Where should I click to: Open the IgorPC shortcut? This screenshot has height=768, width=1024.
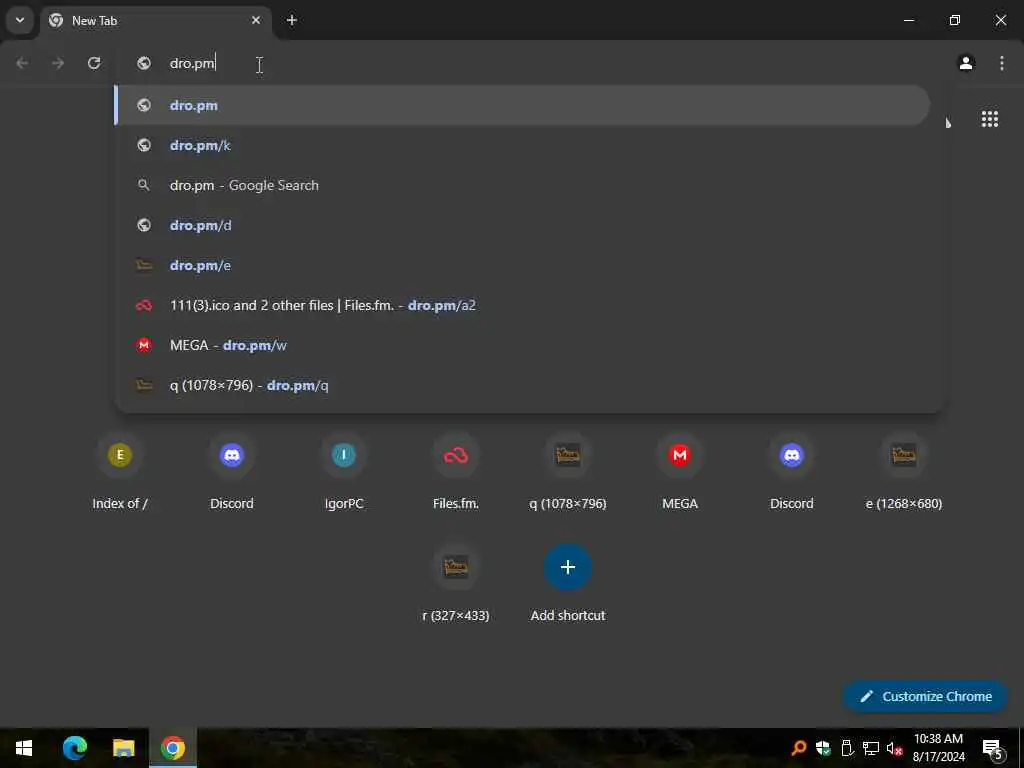tap(344, 474)
